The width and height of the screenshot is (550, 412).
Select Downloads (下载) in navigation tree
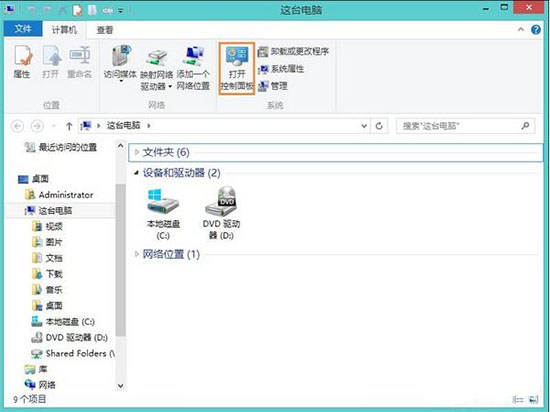pos(54,274)
